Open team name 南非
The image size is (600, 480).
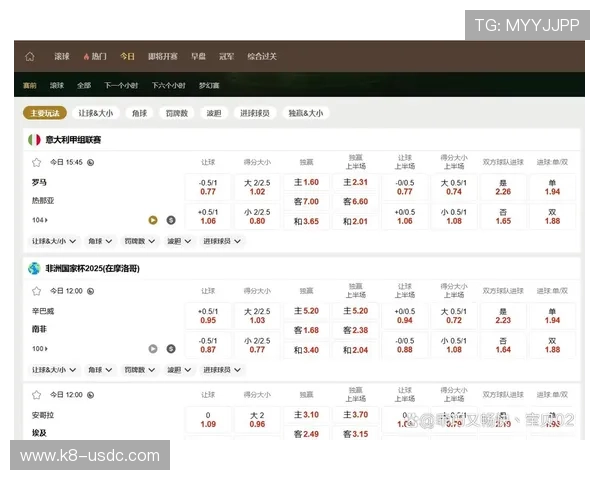click(x=39, y=329)
